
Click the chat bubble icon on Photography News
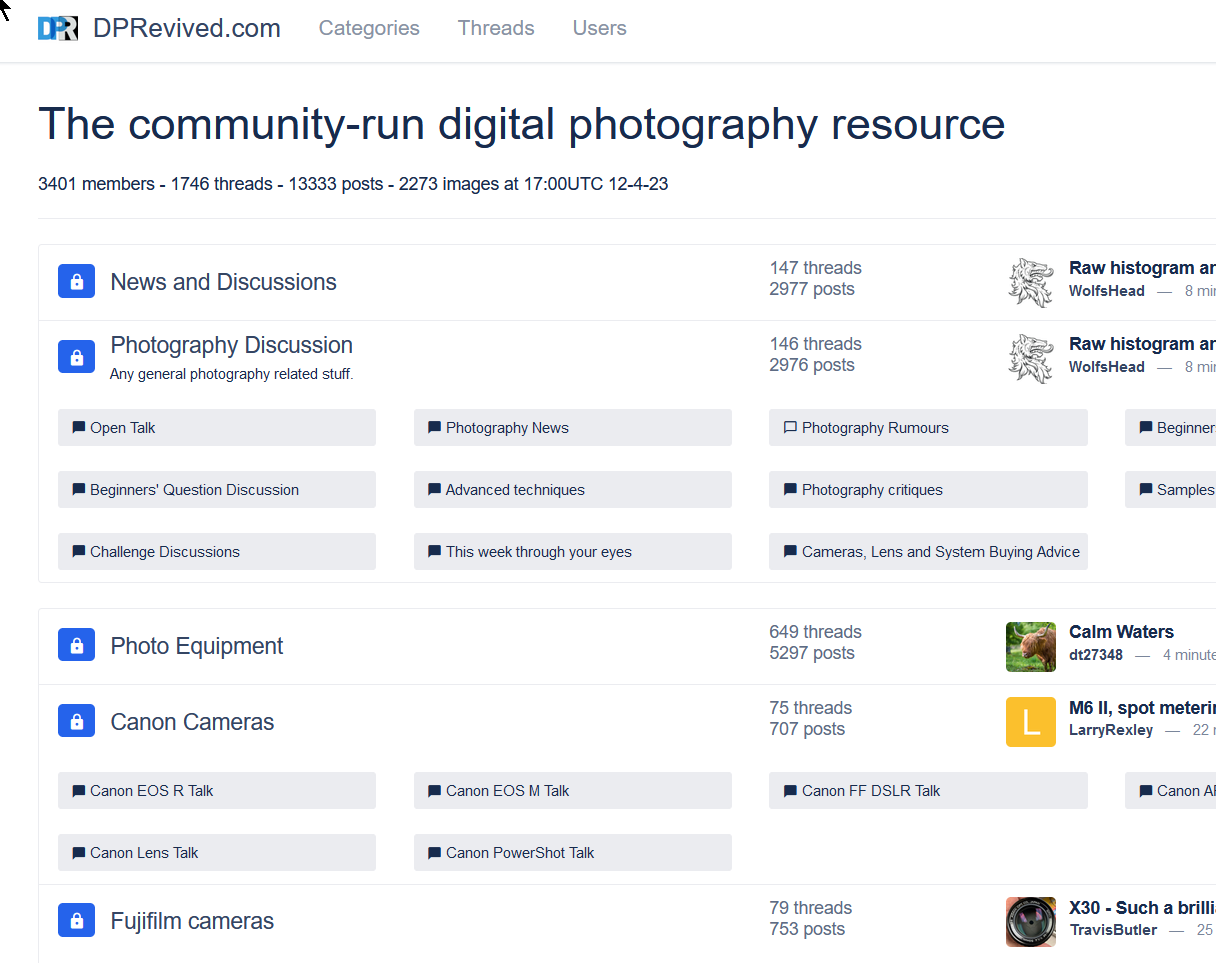pyautogui.click(x=435, y=428)
